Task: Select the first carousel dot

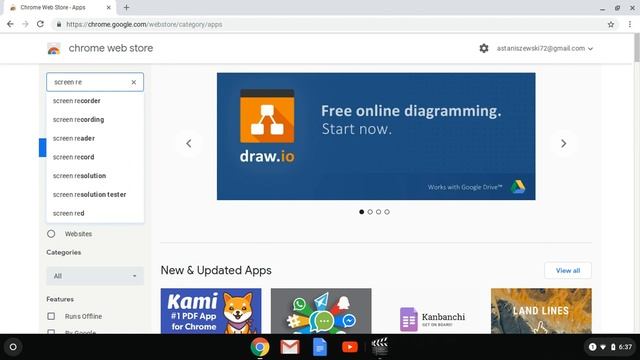Action: [x=362, y=212]
